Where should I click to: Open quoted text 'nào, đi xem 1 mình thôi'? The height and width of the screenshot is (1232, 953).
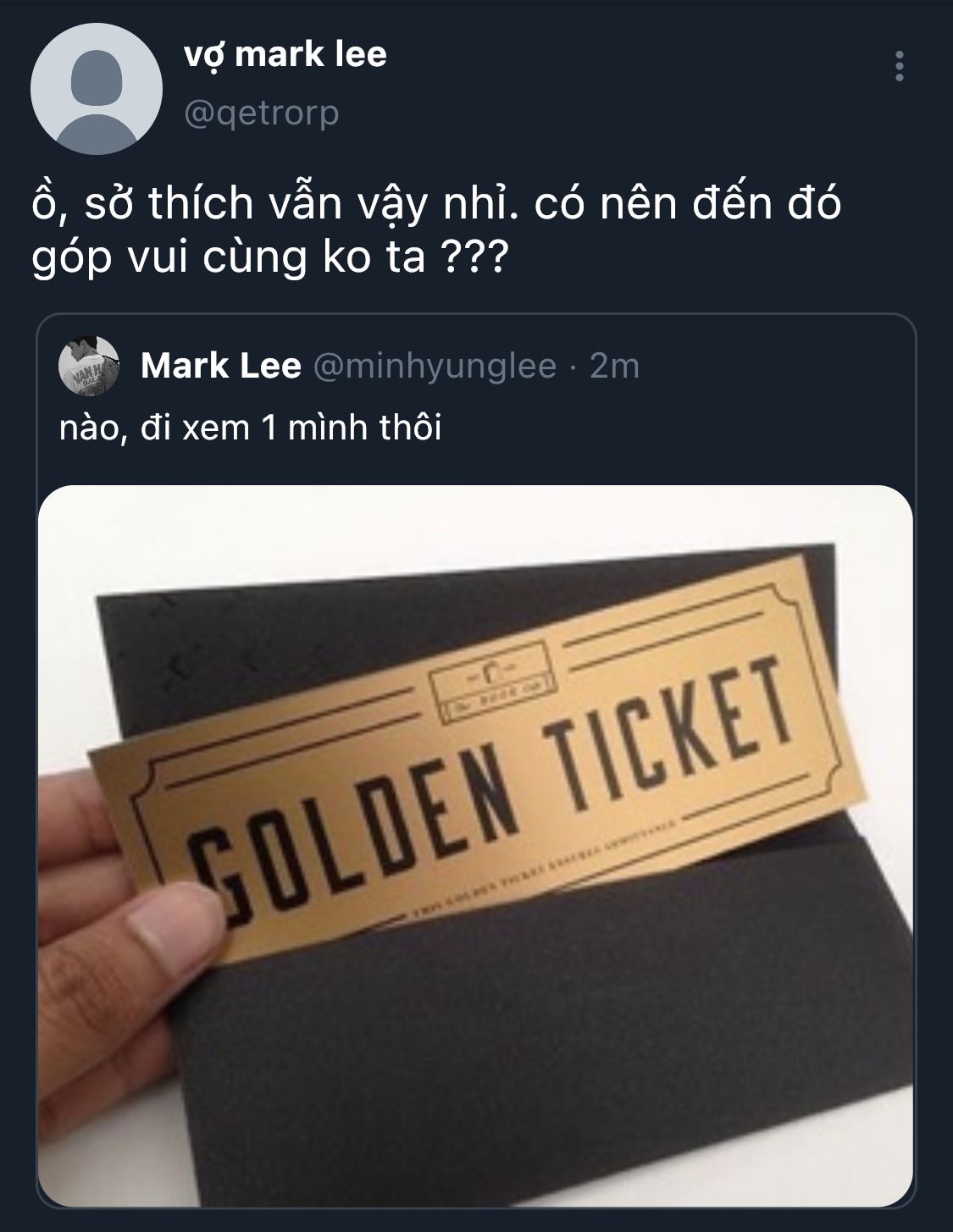tap(251, 428)
